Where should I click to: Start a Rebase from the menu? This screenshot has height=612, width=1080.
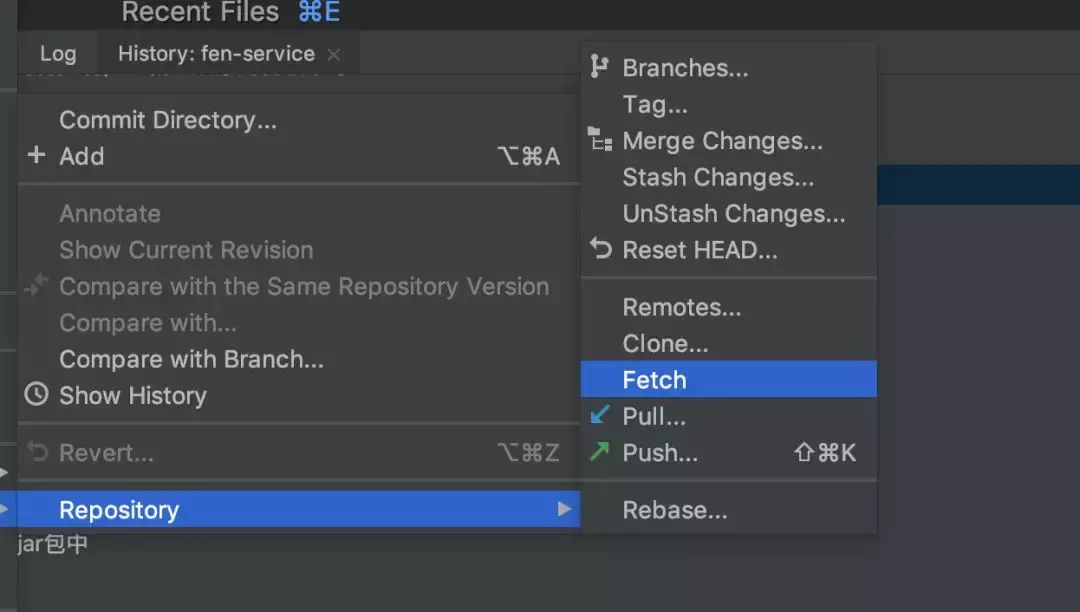point(675,510)
